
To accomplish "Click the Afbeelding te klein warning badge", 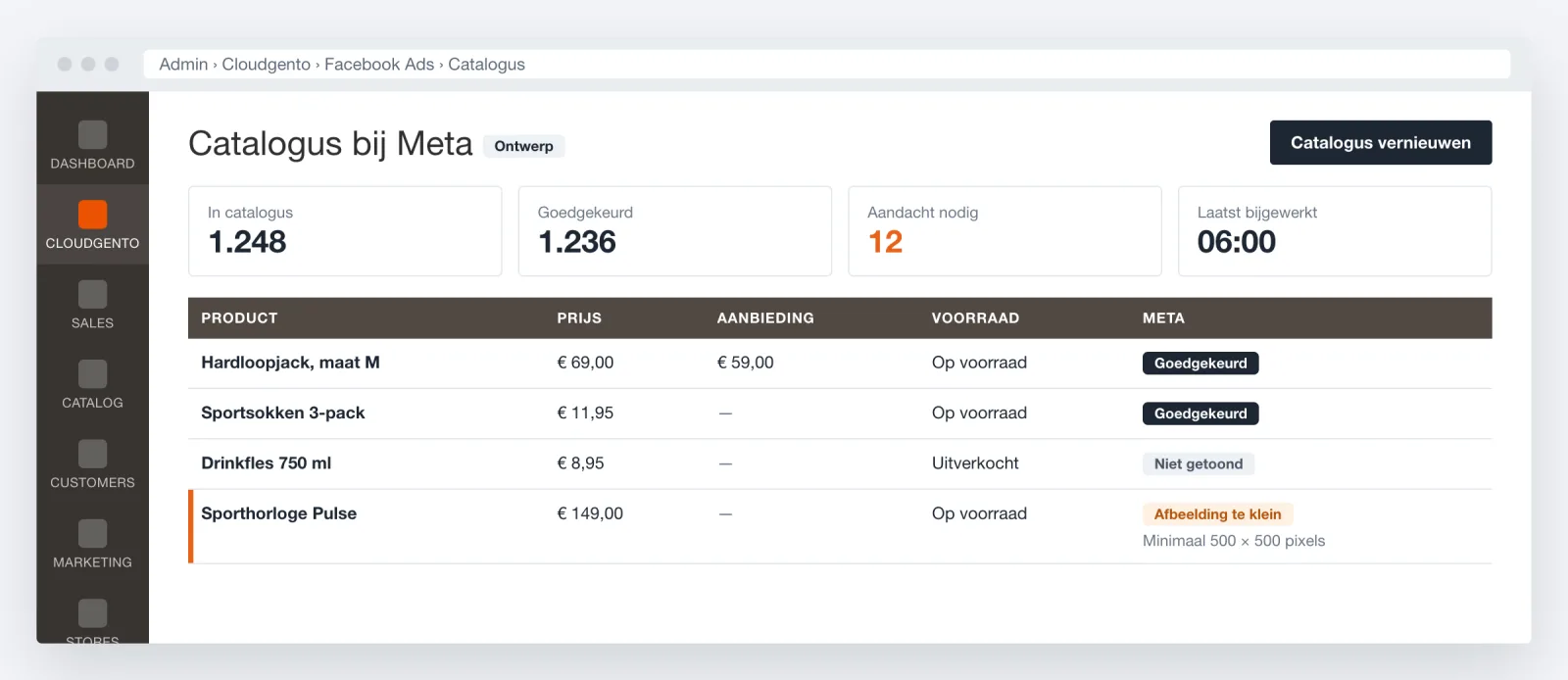I will coord(1217,514).
